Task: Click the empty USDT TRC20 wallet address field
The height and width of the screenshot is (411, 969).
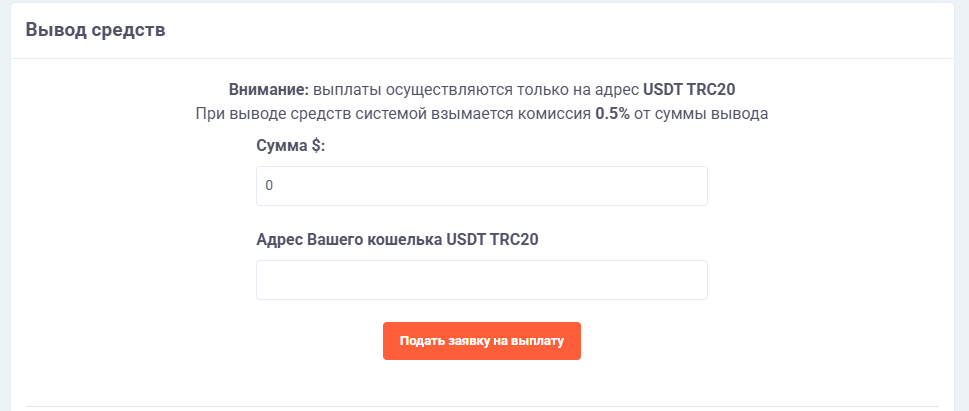Action: pyautogui.click(x=481, y=280)
